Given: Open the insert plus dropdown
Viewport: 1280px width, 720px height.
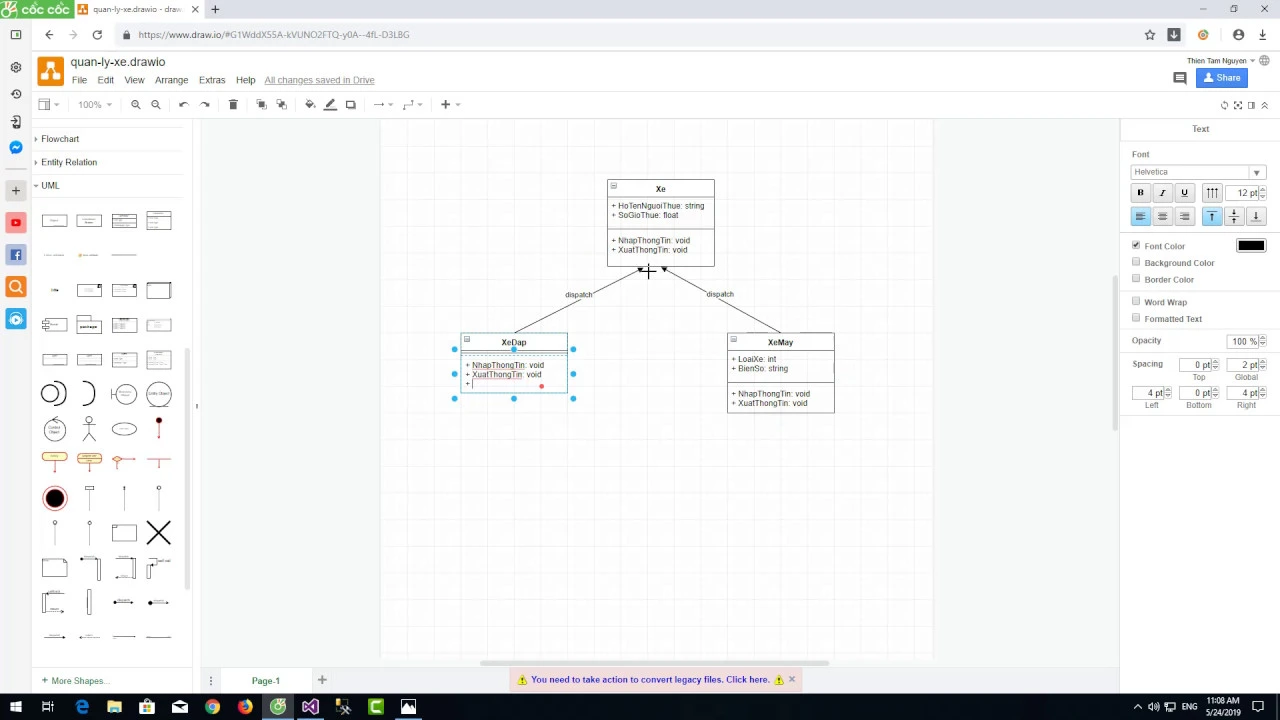Looking at the screenshot, I should (449, 104).
